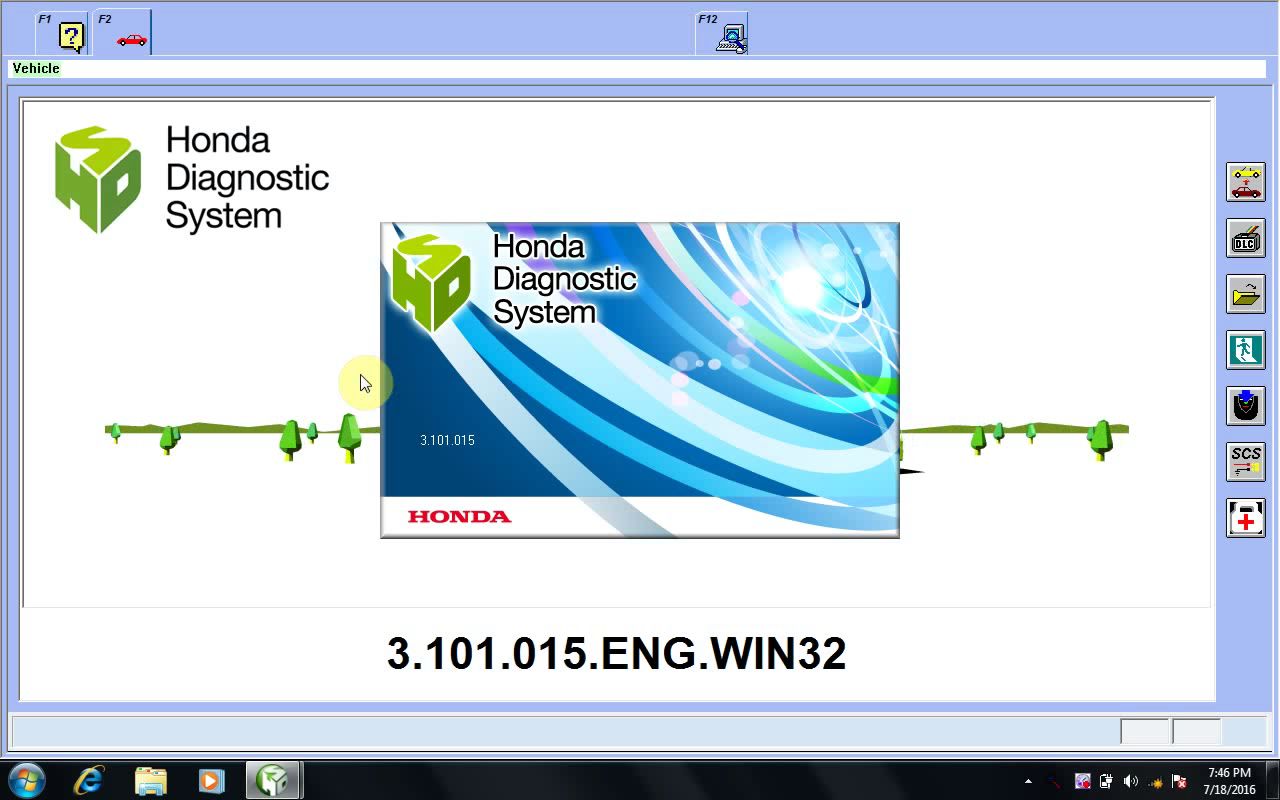Image resolution: width=1280 pixels, height=800 pixels.
Task: Open the DLC connector locator icon
Action: [x=1246, y=238]
